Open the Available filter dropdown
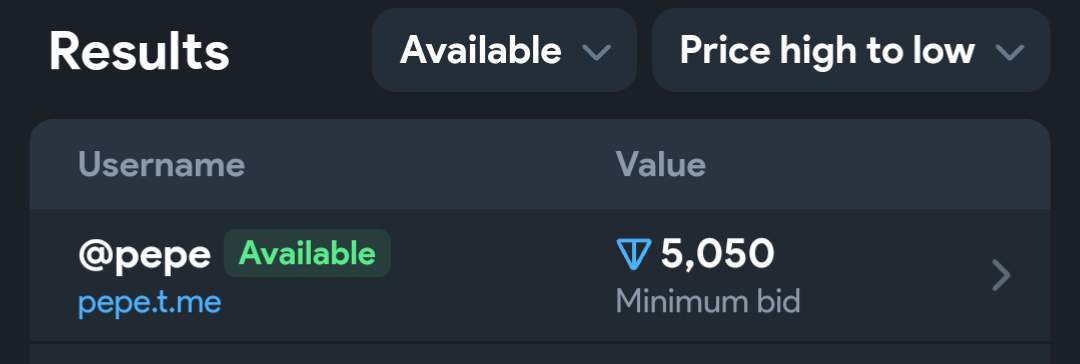The image size is (1080, 364). click(503, 50)
